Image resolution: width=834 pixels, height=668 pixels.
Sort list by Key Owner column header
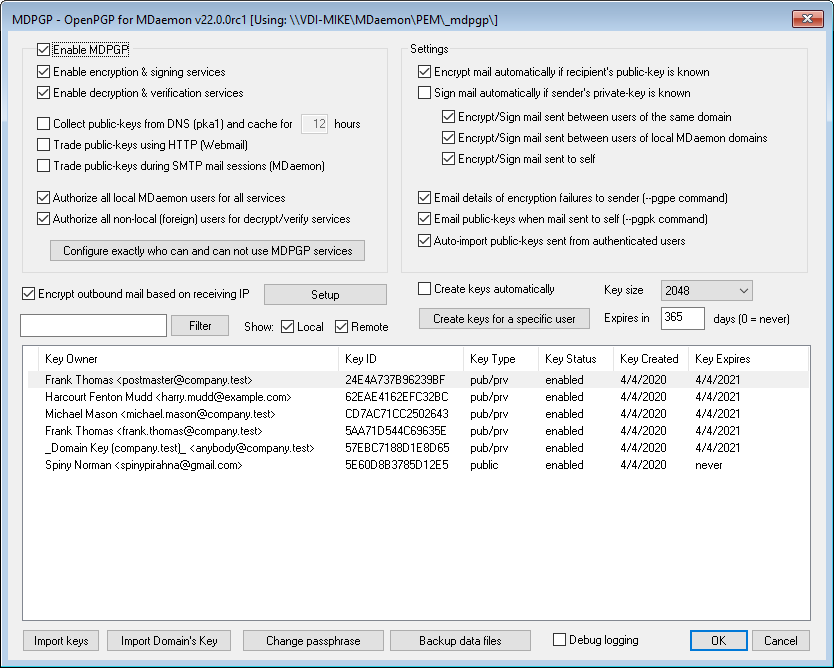[187, 359]
